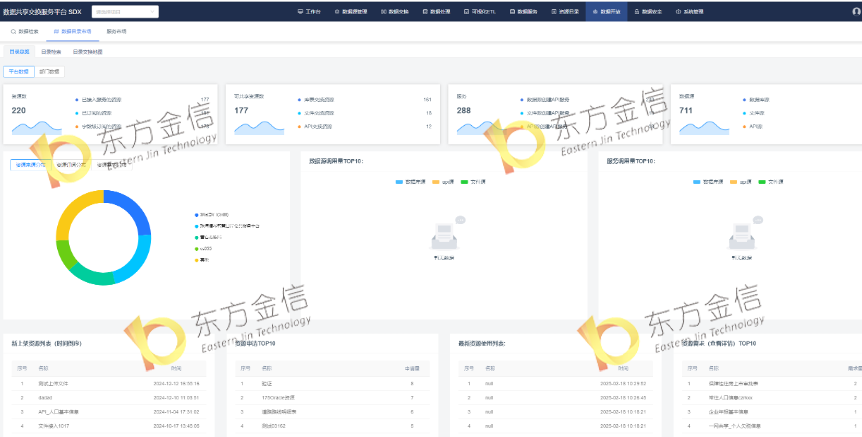
Task: Open the third sub-tab, right of 数据共享
Action: (x=117, y=32)
